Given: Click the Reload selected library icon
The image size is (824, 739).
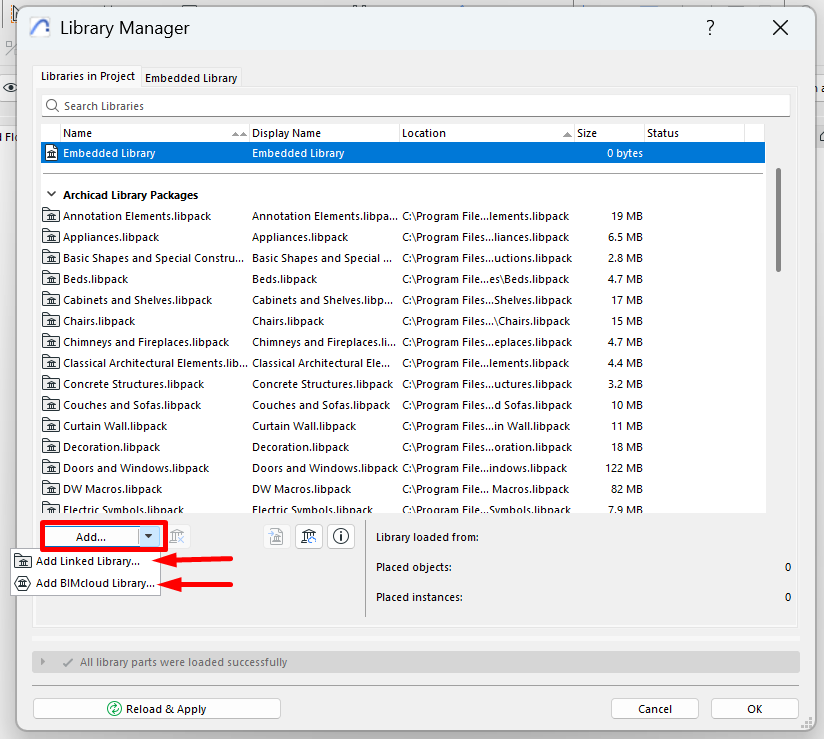Looking at the screenshot, I should [309, 536].
